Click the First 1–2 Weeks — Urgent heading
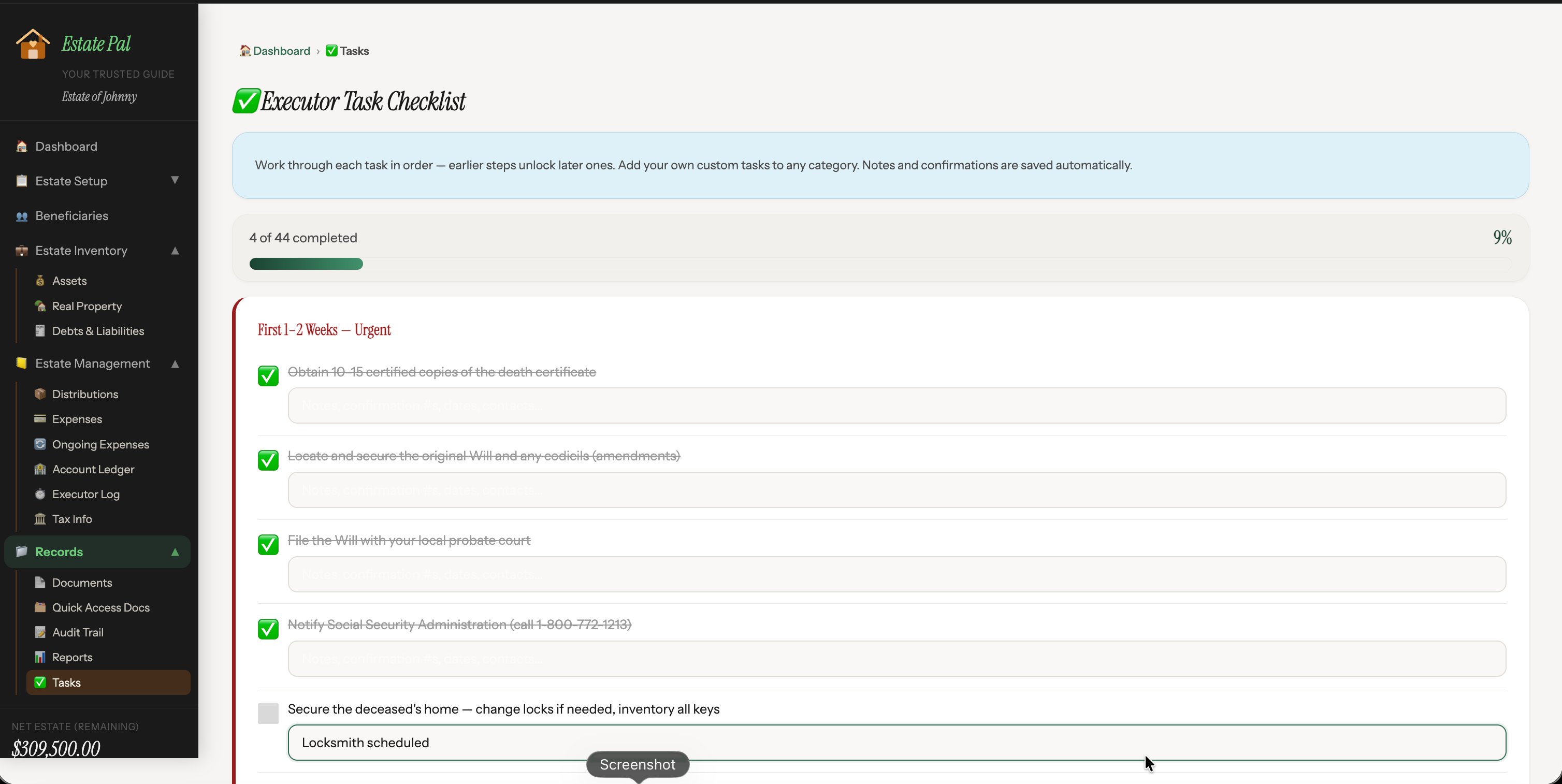Screen dimensions: 1562x784 click(324, 329)
